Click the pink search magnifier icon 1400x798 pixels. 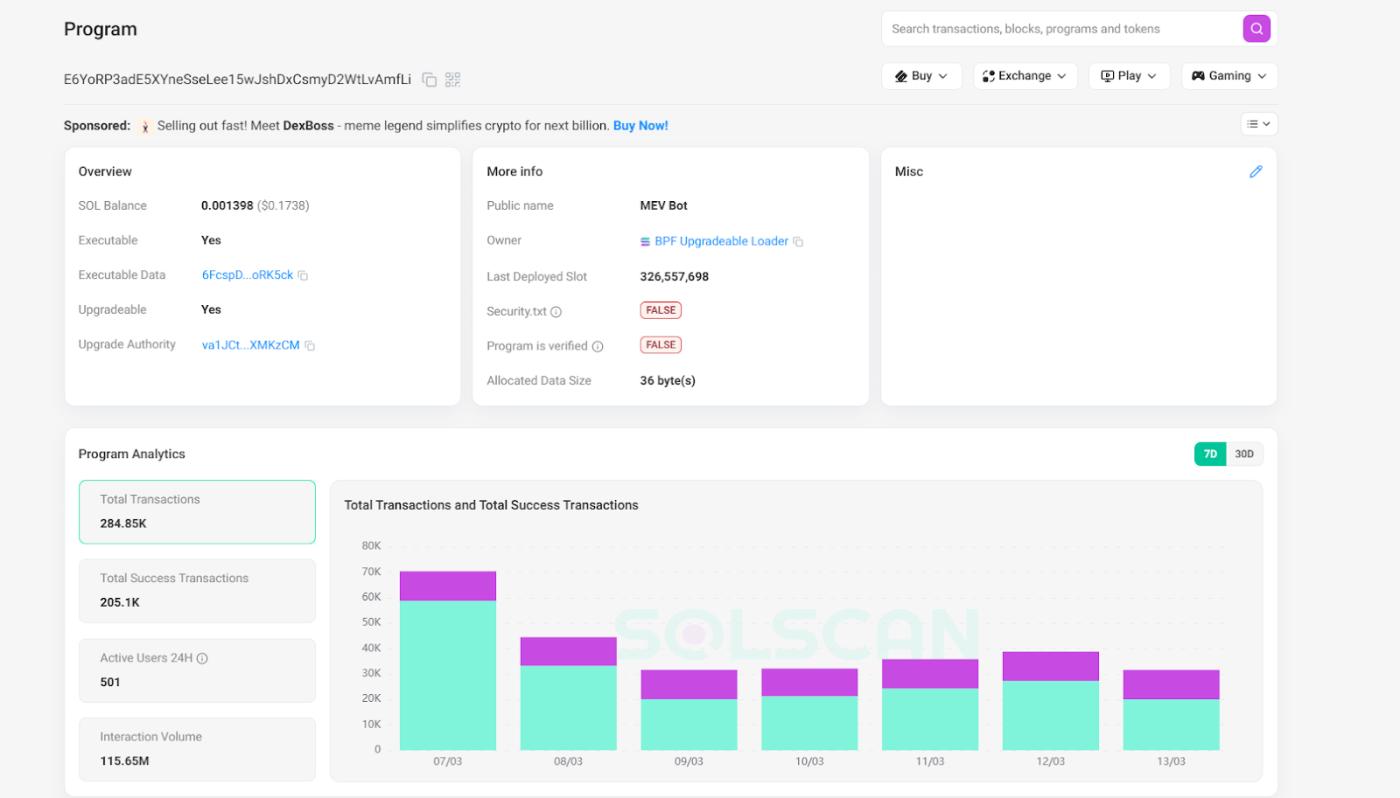[1256, 28]
